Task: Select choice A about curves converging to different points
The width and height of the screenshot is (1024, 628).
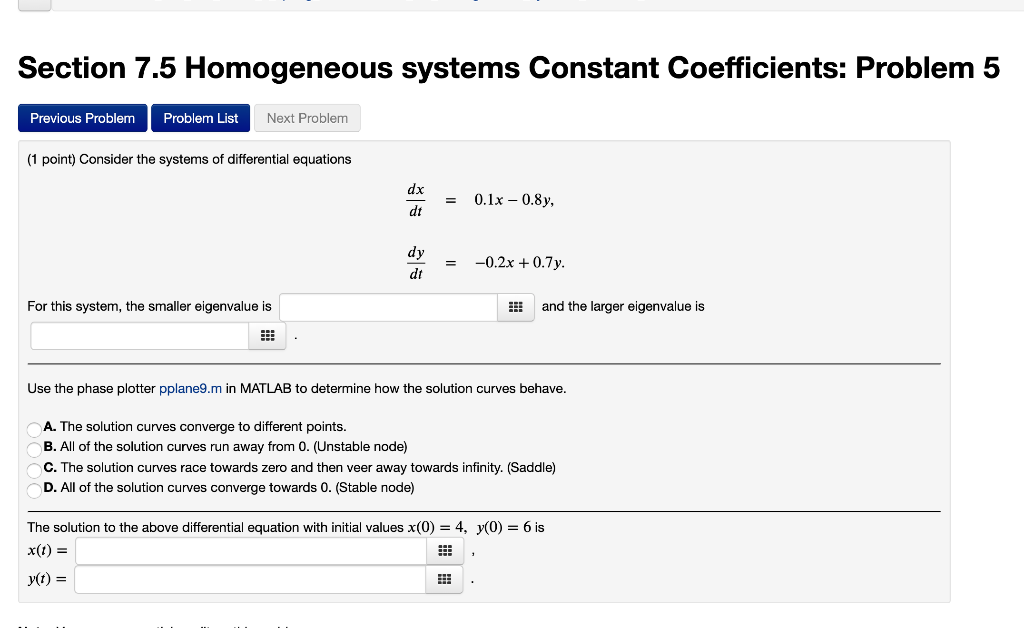Action: coord(33,427)
